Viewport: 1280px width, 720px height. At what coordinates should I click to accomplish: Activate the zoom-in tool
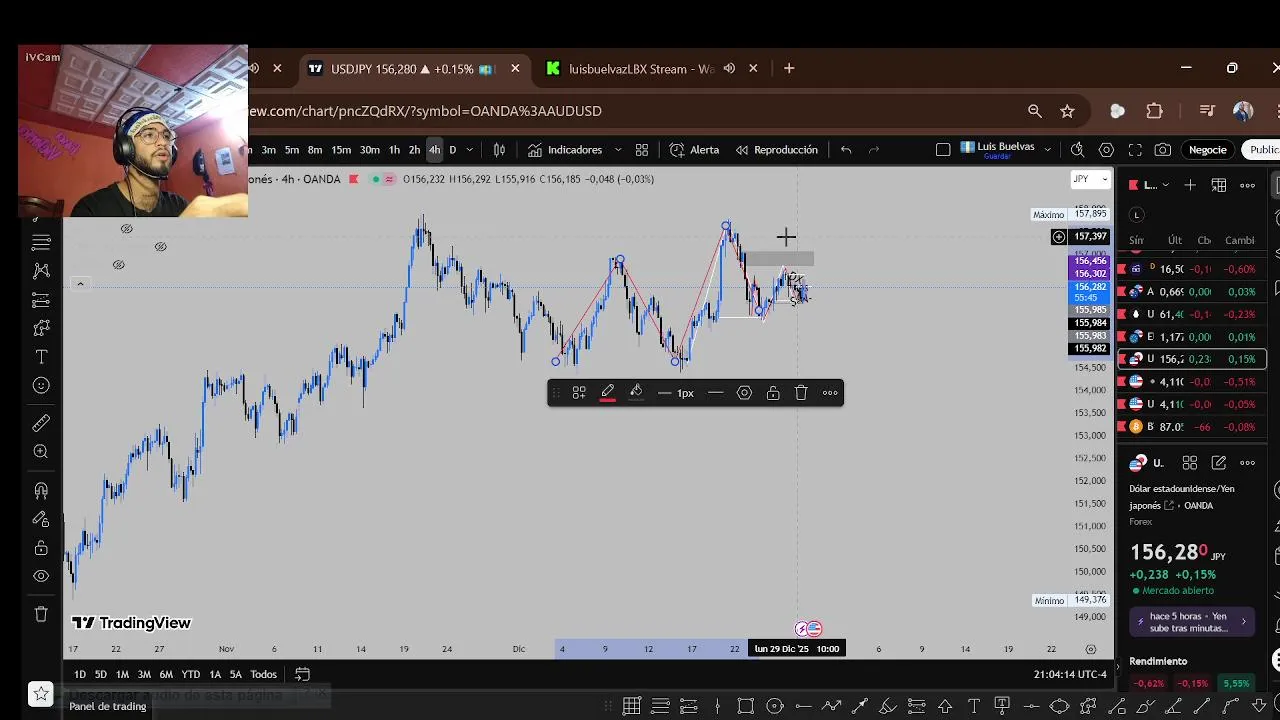[41, 452]
